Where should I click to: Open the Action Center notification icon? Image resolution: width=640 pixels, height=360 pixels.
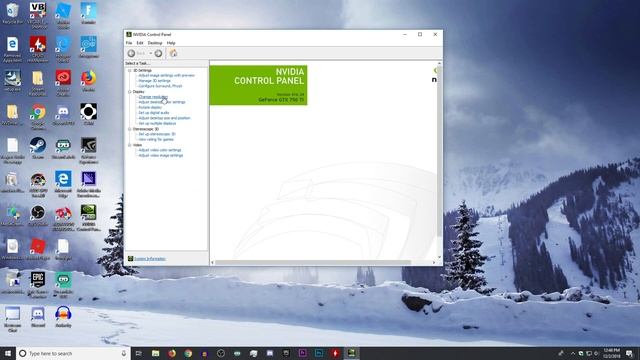(630, 353)
